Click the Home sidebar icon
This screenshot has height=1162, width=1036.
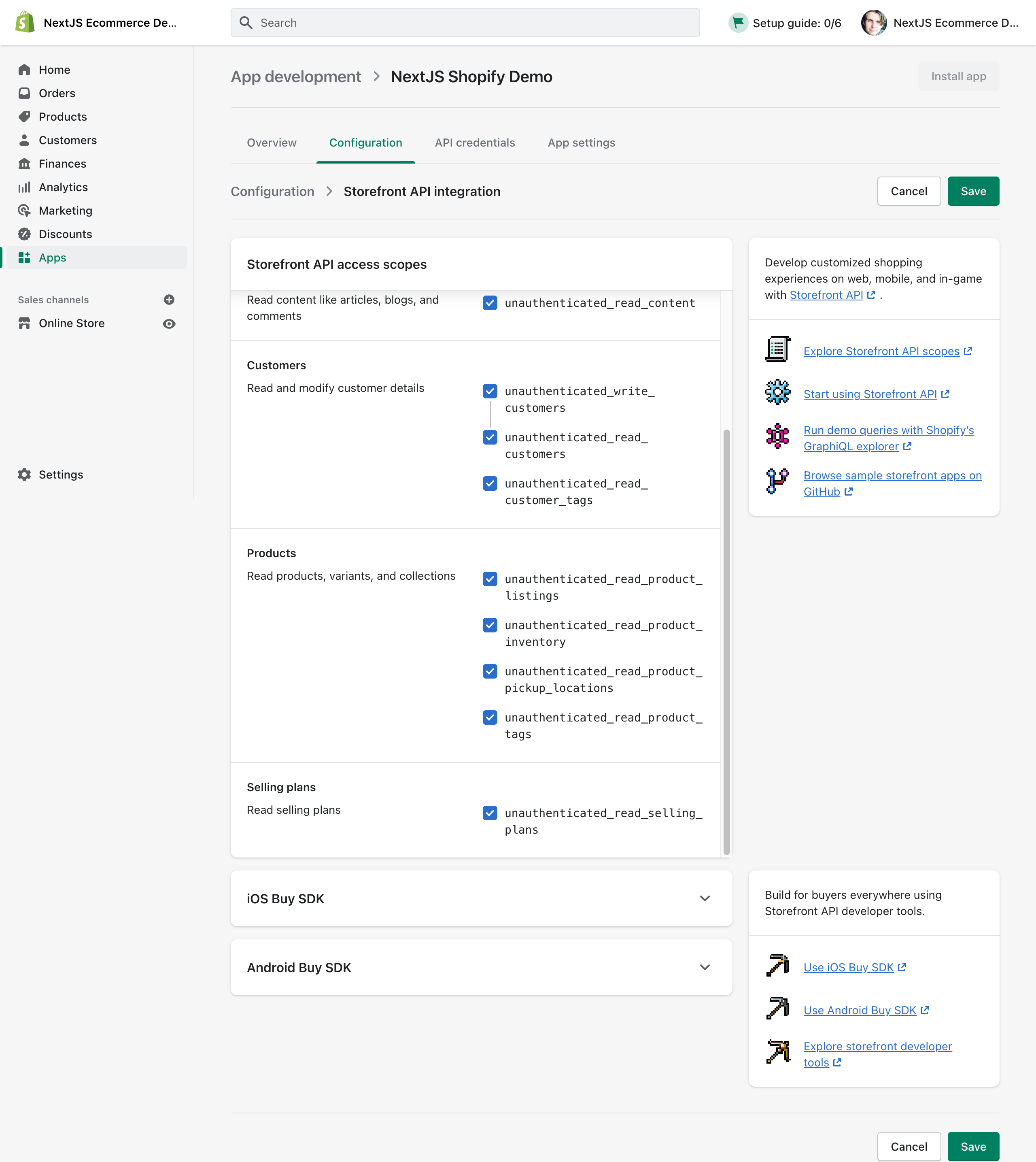[x=25, y=69]
